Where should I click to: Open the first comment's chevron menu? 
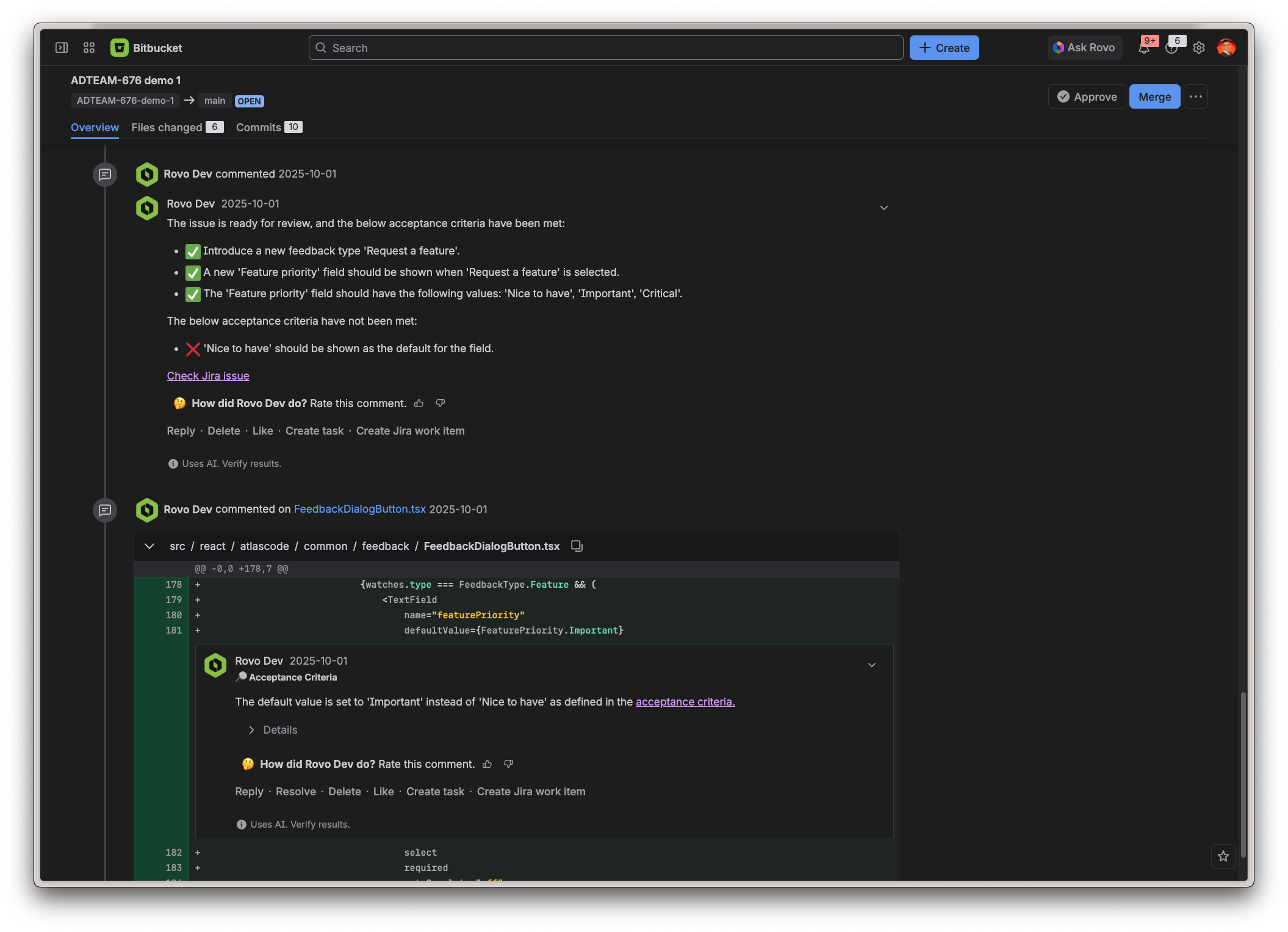[x=884, y=208]
